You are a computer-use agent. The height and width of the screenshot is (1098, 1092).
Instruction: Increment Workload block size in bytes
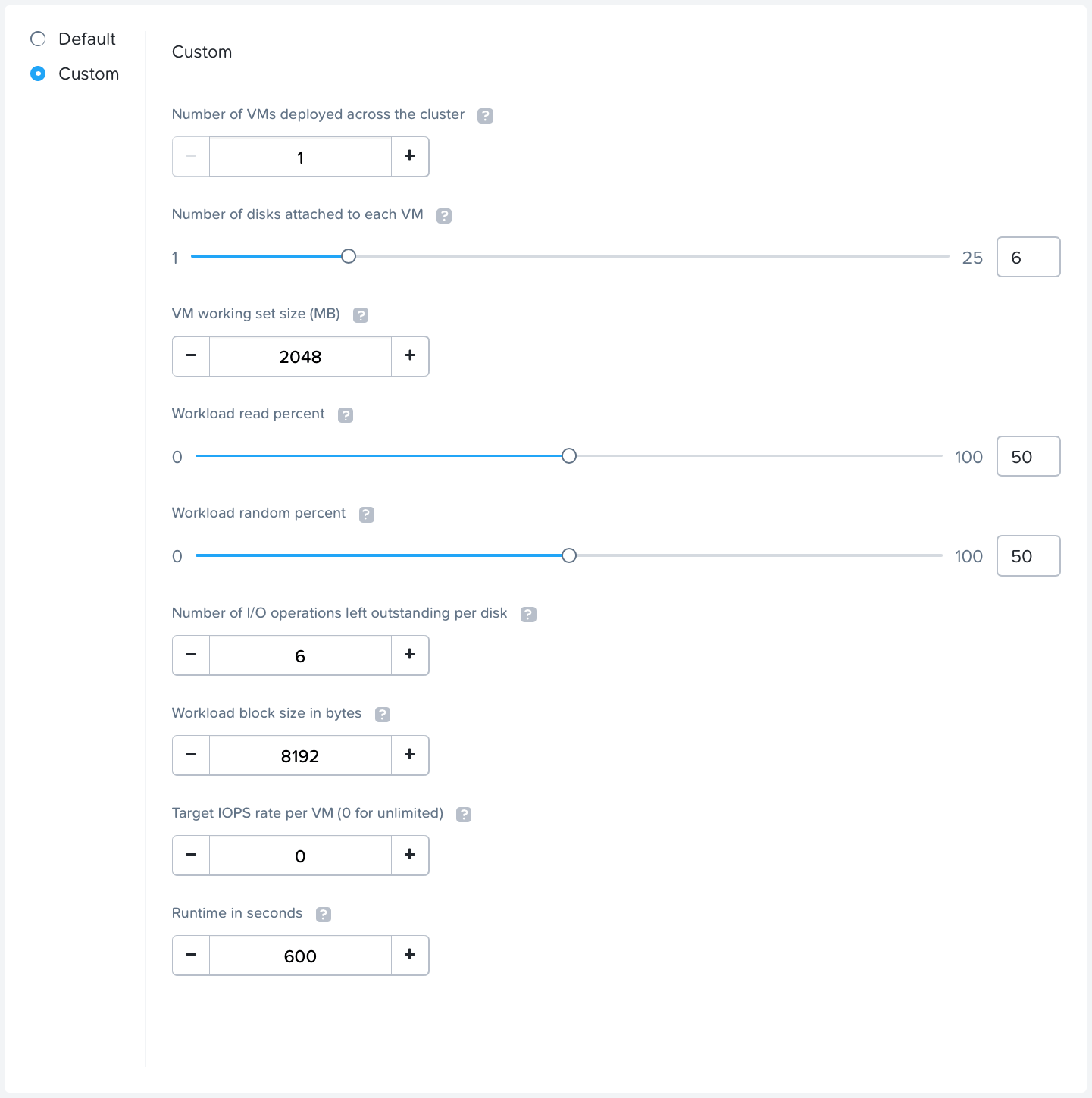click(x=410, y=755)
